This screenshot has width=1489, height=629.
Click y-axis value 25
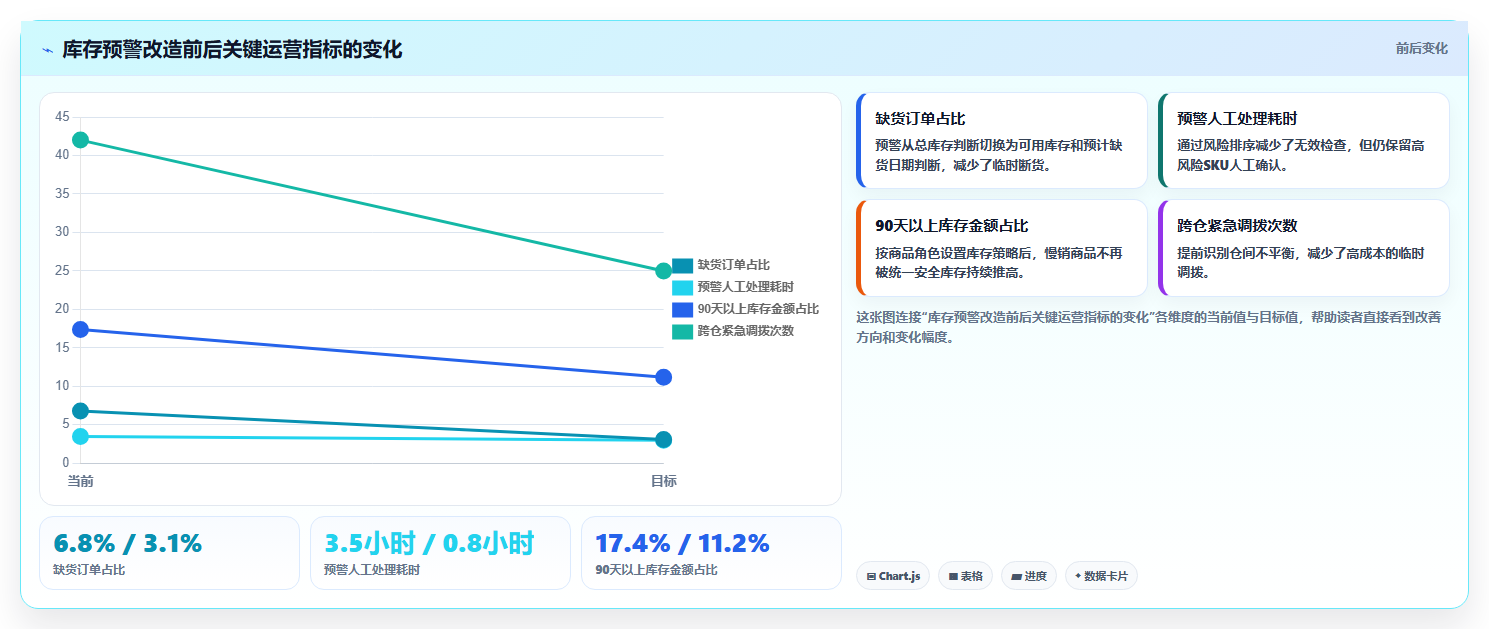click(x=62, y=271)
